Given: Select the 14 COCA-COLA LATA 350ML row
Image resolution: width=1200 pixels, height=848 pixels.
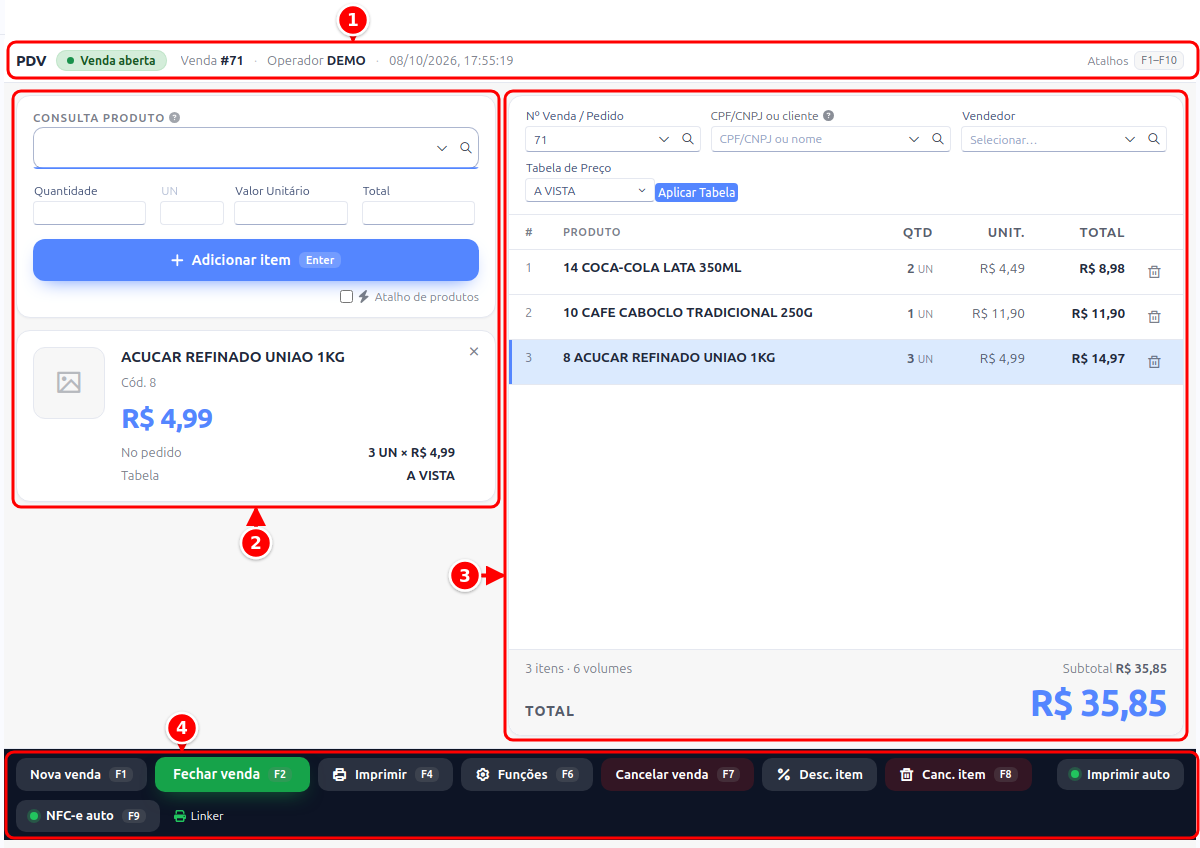Looking at the screenshot, I should click(846, 272).
